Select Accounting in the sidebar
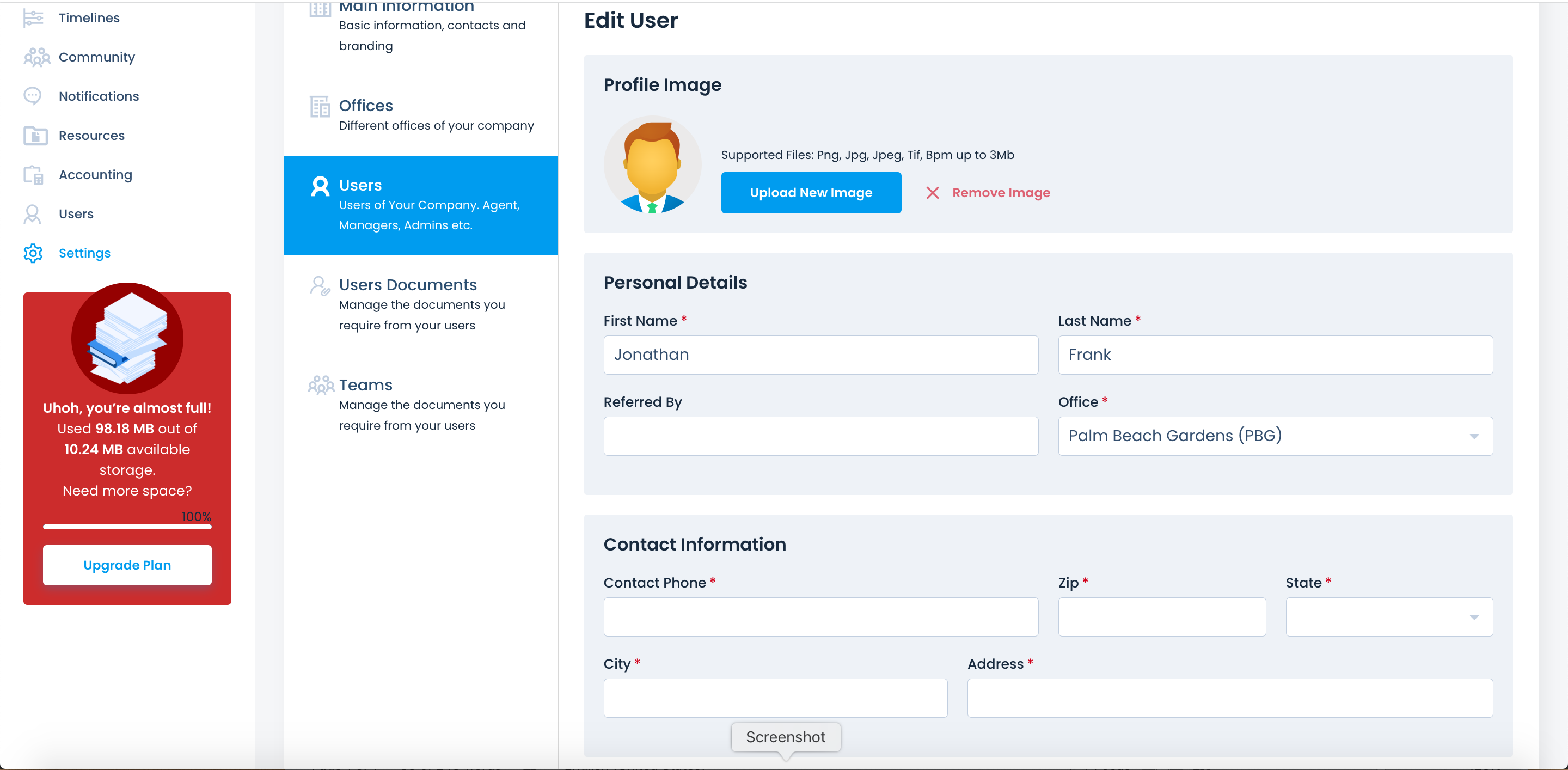 click(95, 175)
